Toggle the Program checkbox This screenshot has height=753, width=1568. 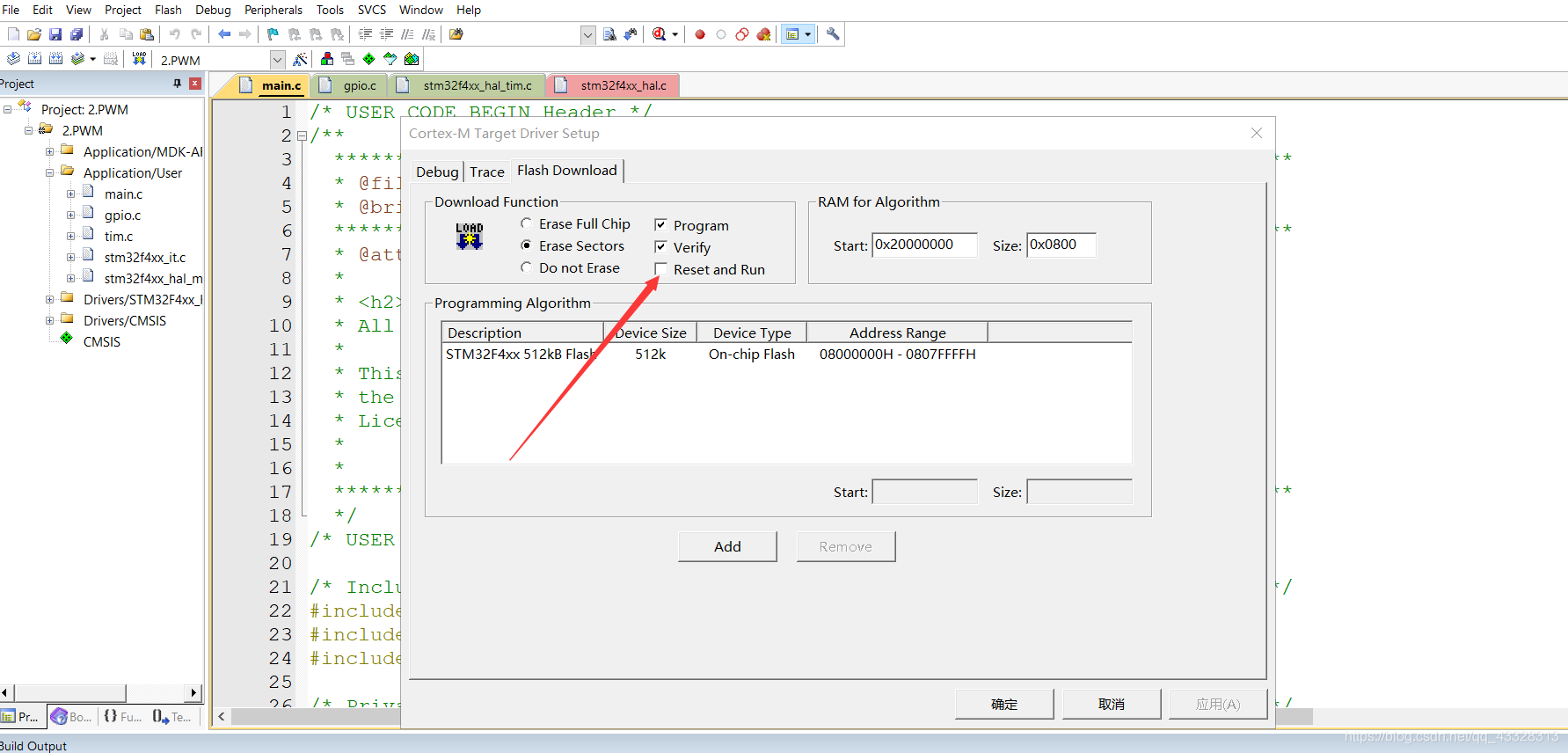660,225
